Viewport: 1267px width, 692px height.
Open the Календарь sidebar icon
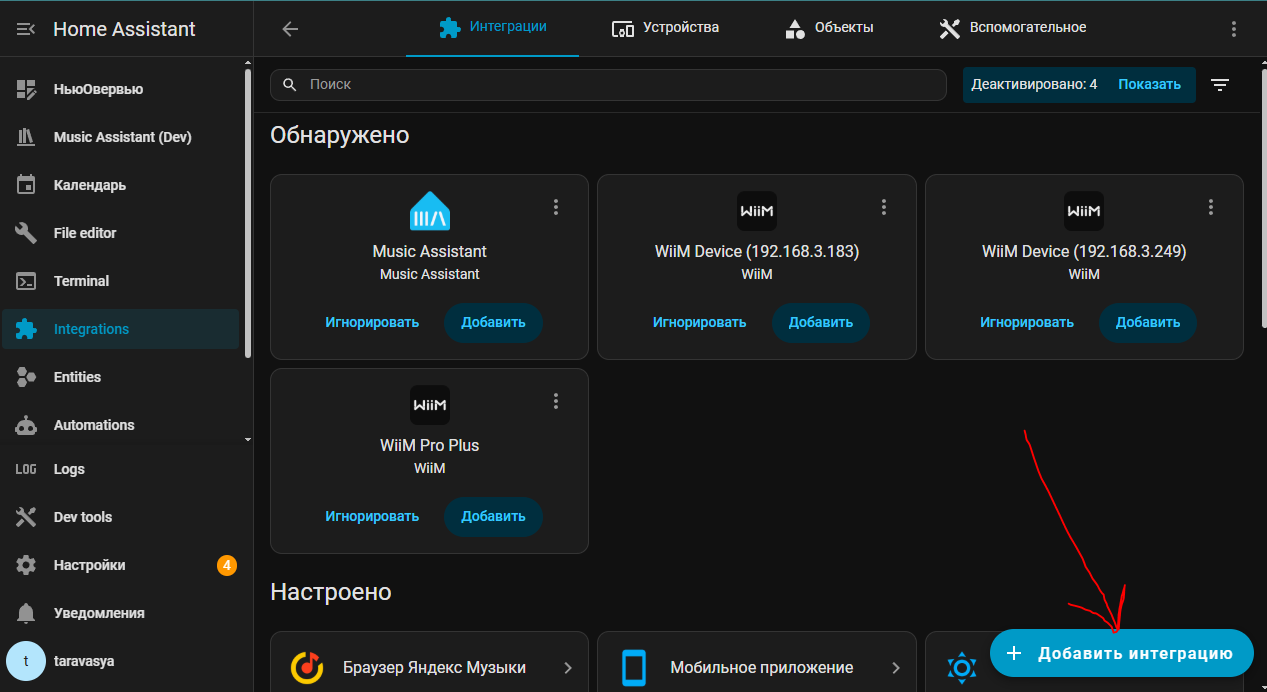[26, 185]
